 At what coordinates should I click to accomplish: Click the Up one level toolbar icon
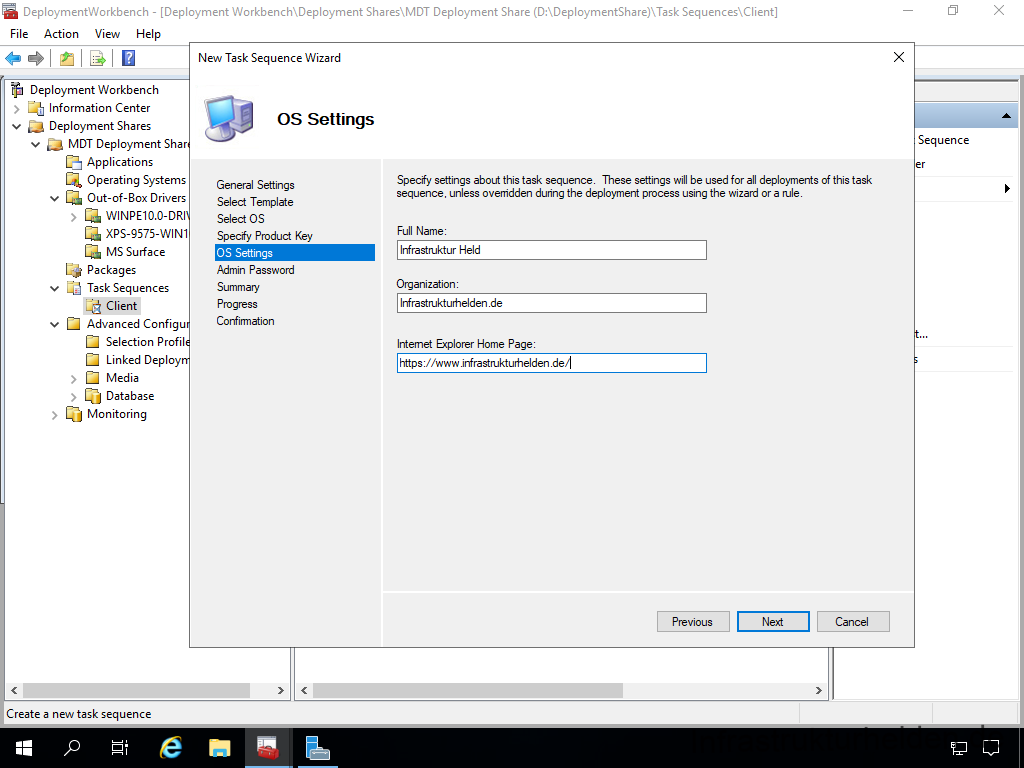[x=67, y=58]
